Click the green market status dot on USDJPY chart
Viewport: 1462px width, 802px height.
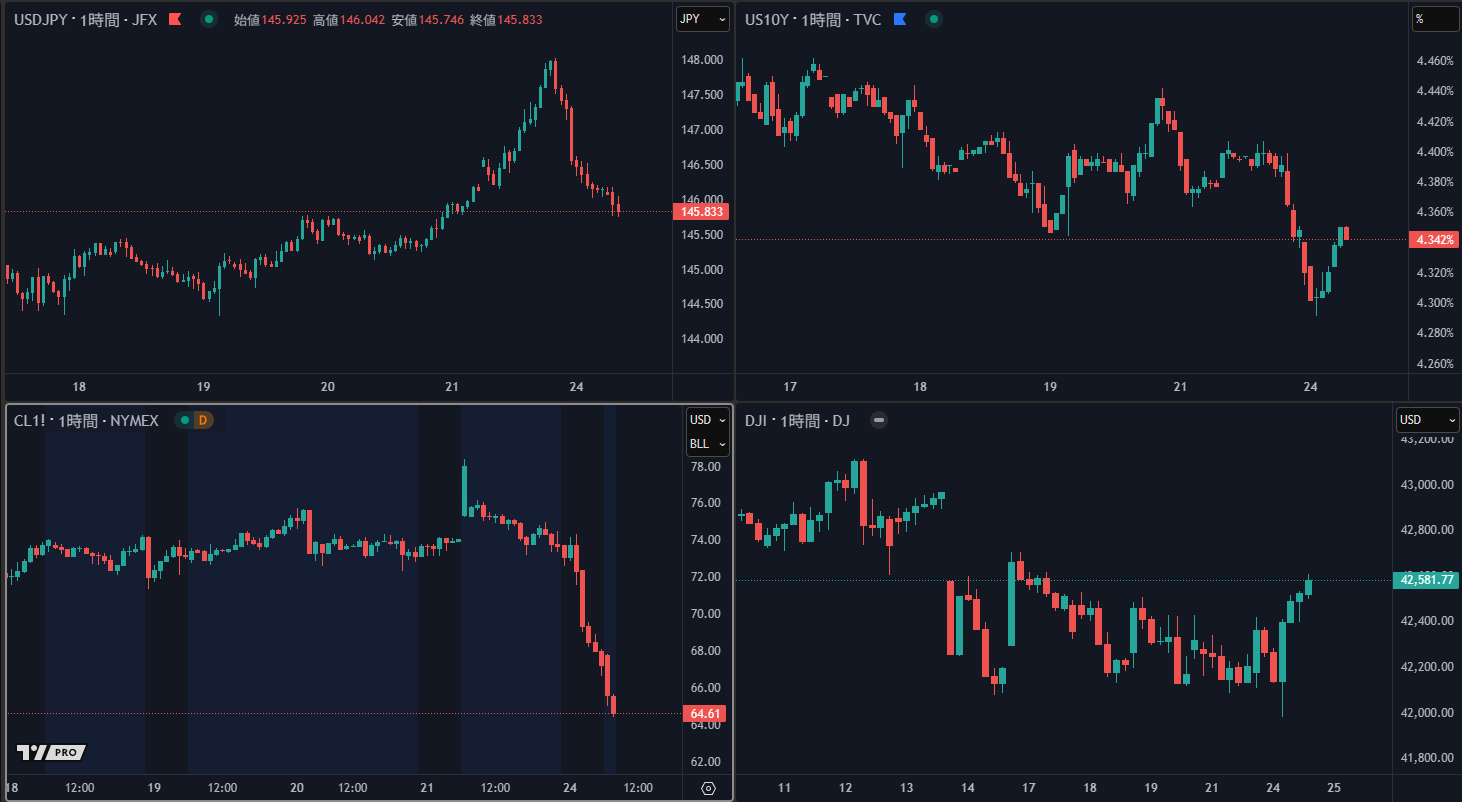pos(208,19)
